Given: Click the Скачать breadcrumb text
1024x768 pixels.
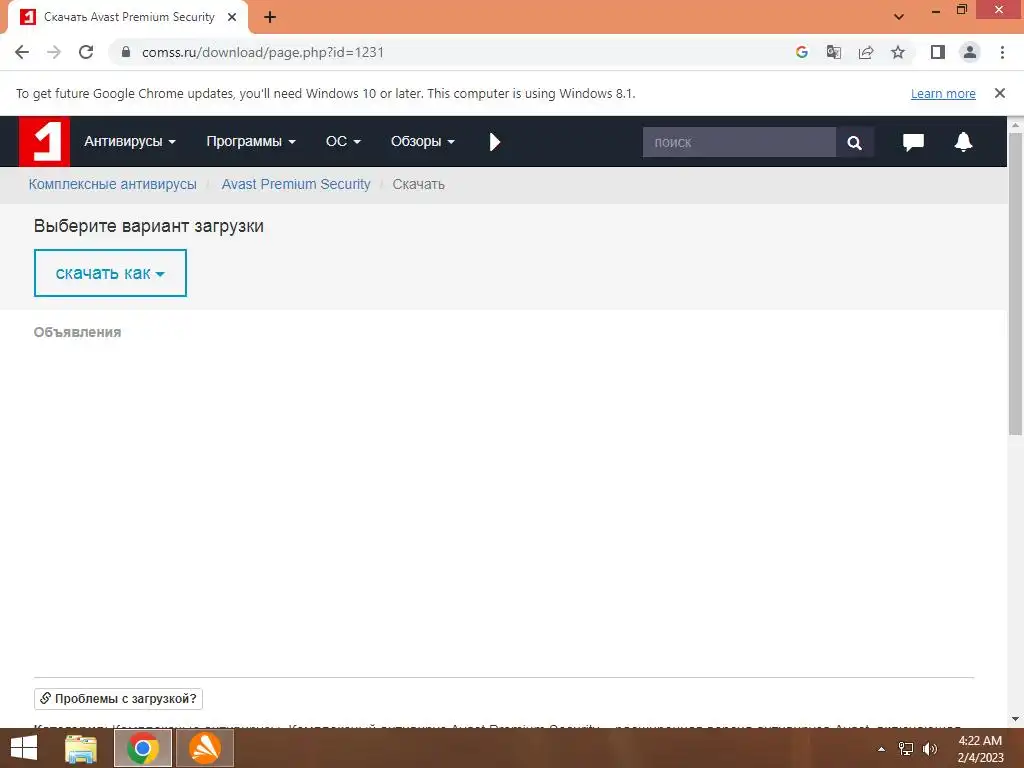Looking at the screenshot, I should click(x=419, y=184).
